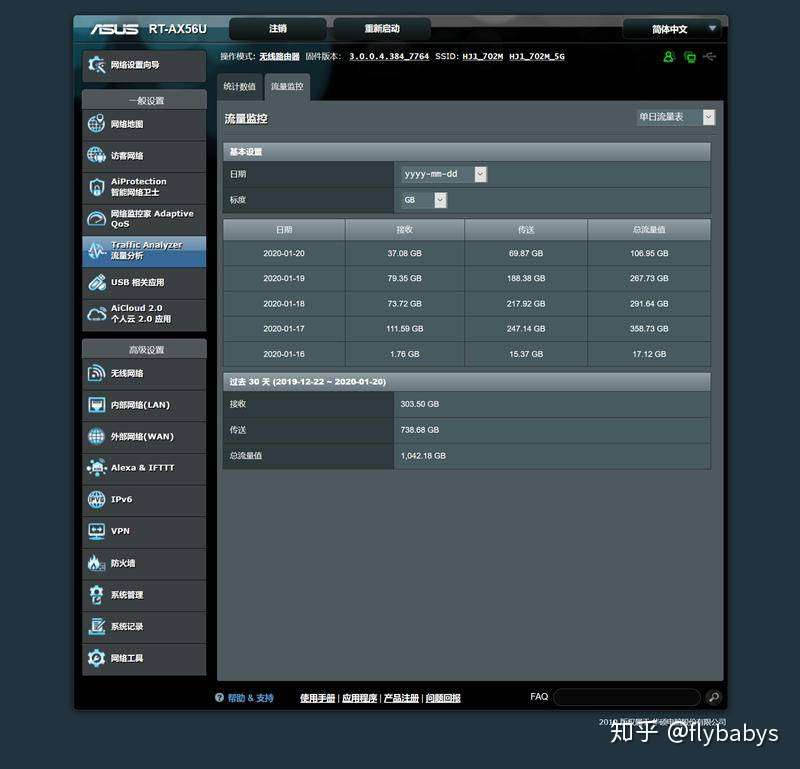Click the HJ1_702M_5G SSID link
Screen dimensions: 800x769
[537, 56]
